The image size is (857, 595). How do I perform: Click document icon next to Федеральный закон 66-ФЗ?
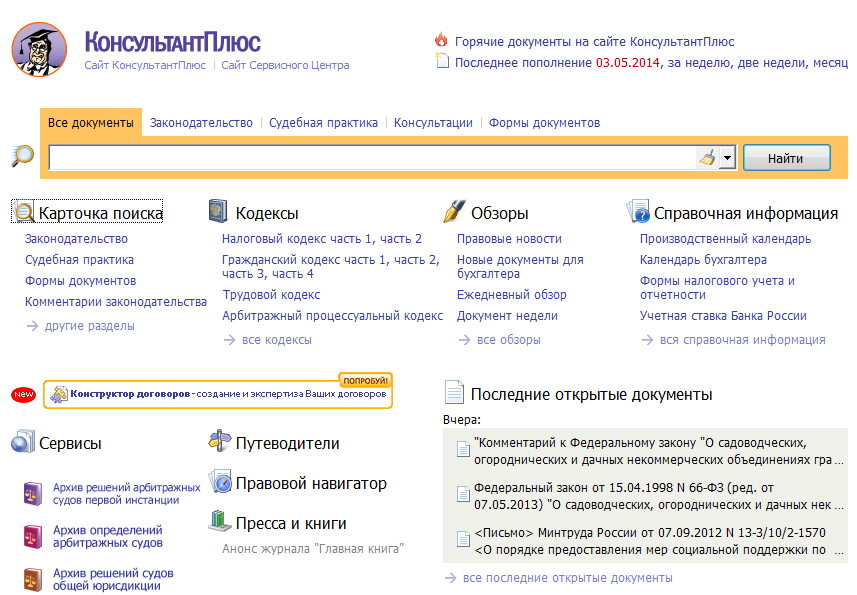point(463,494)
